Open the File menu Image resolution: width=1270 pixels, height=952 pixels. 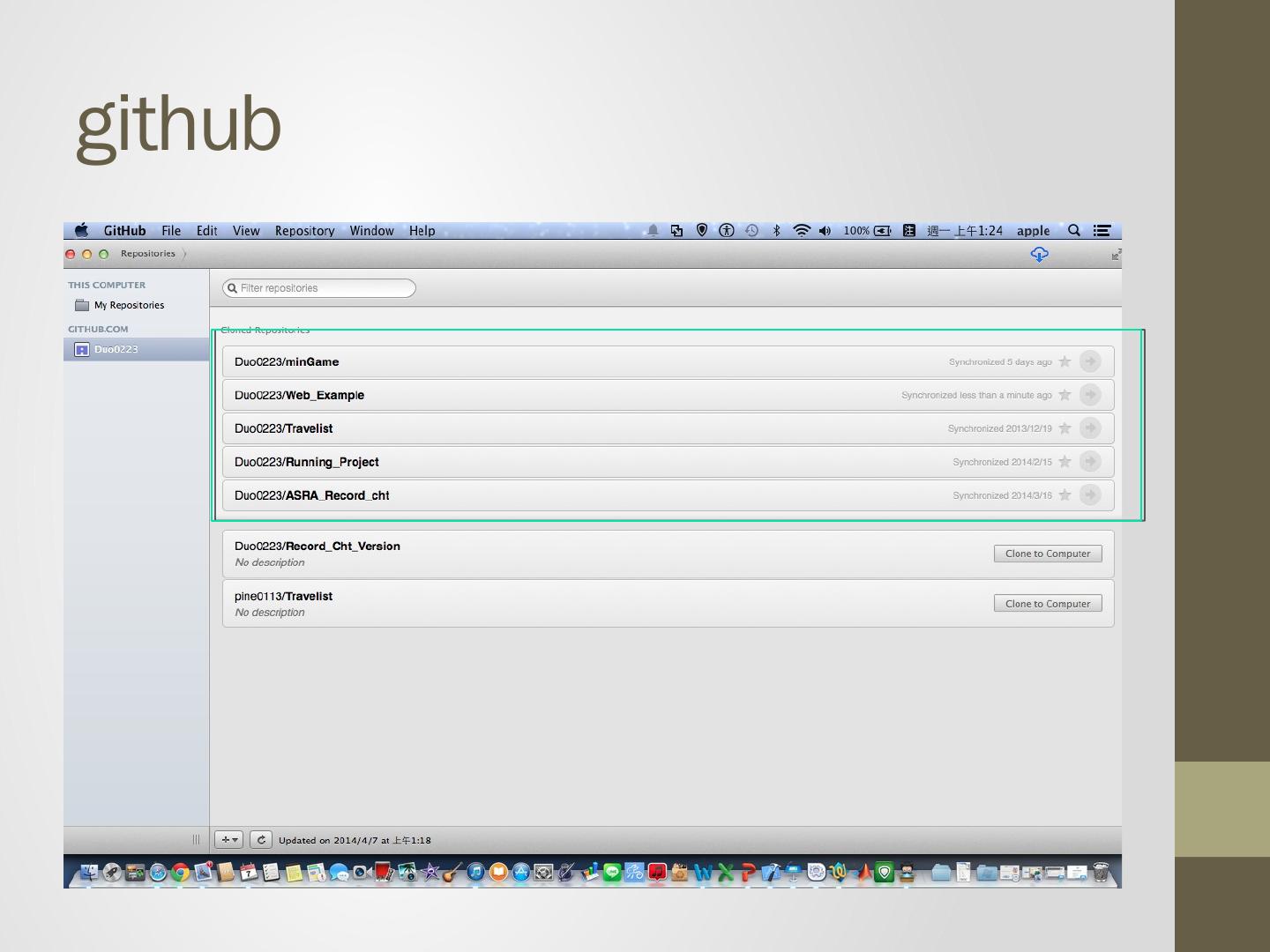[171, 231]
